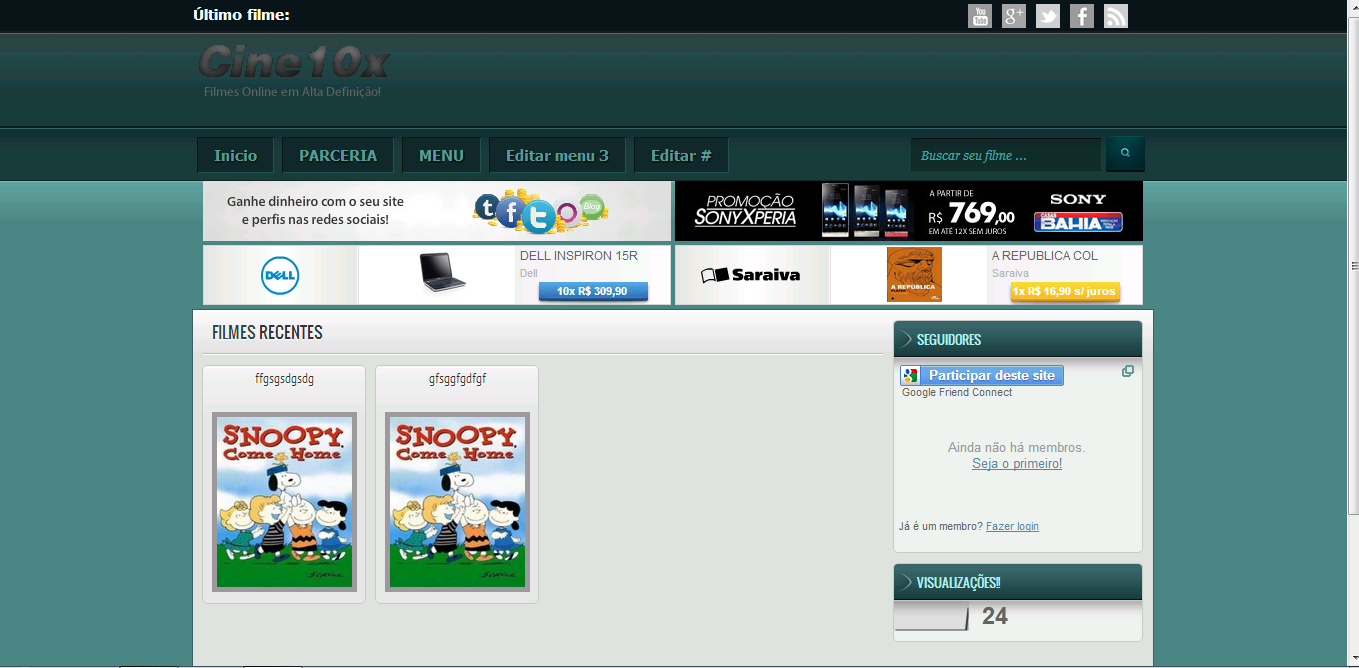Click the arrow icon beside Visualizações heading
This screenshot has width=1359, height=668.
(906, 582)
